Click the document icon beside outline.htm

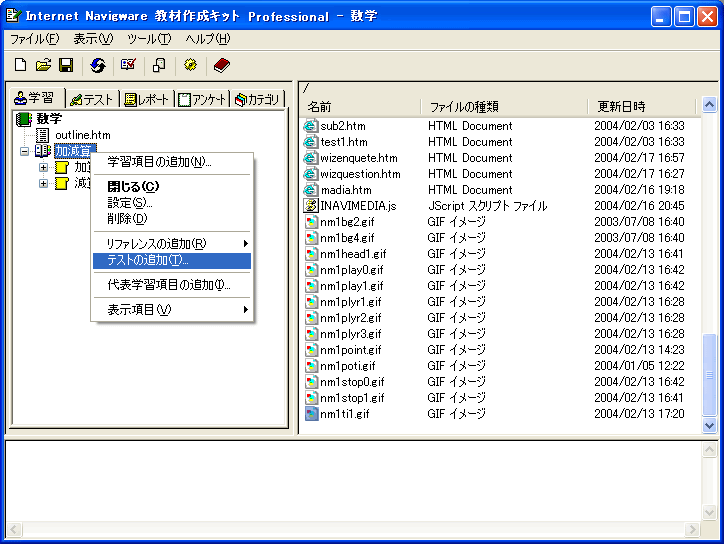42,135
